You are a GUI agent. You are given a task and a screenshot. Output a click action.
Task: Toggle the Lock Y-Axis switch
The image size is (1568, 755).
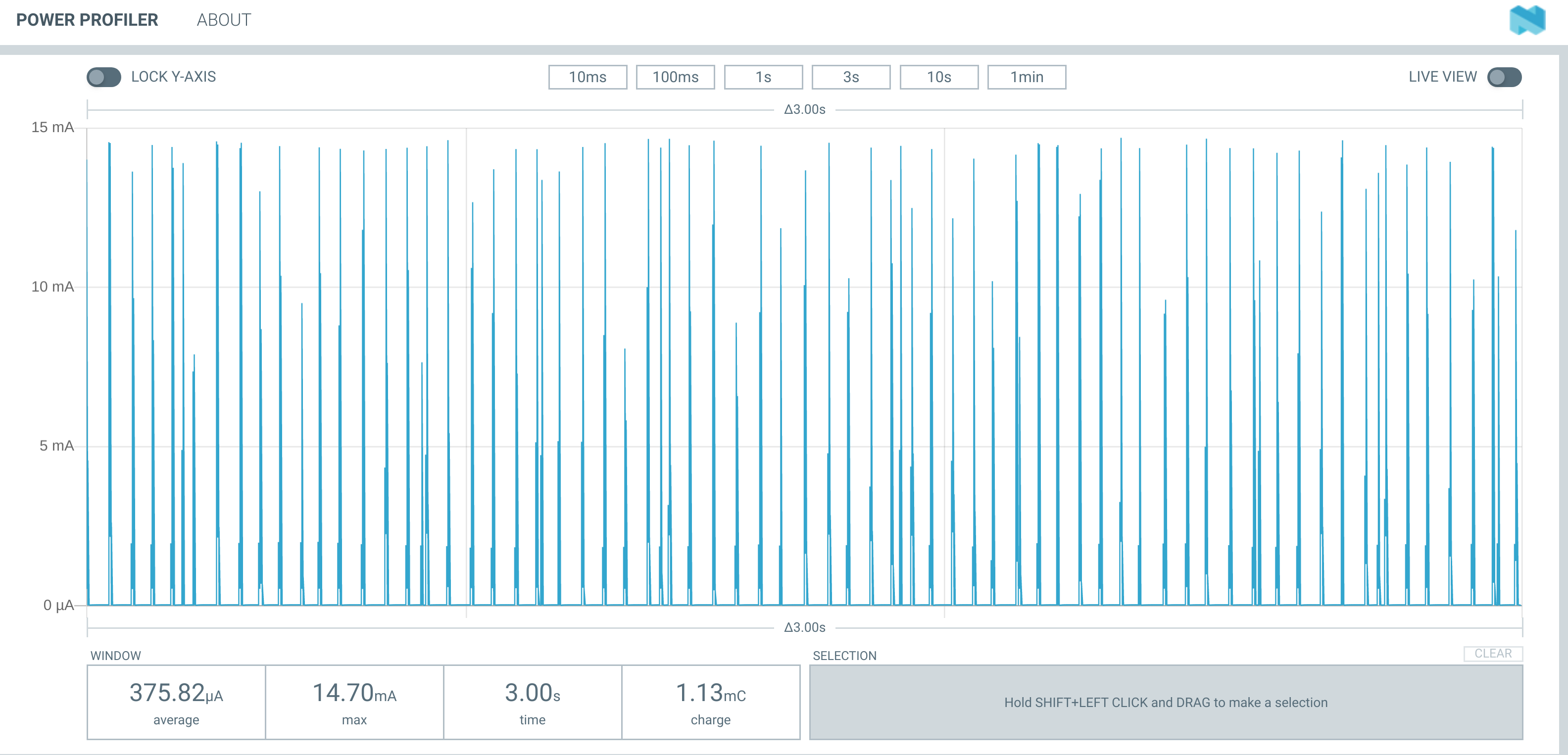tap(103, 77)
